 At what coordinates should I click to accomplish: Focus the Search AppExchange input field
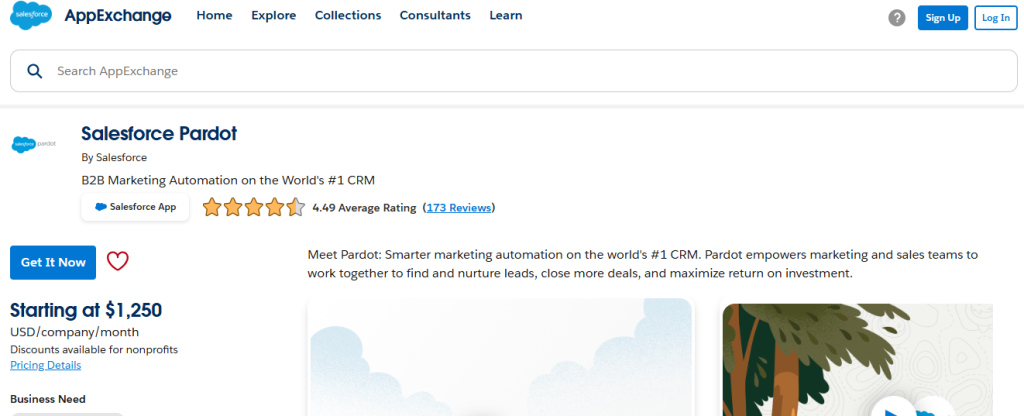[513, 71]
